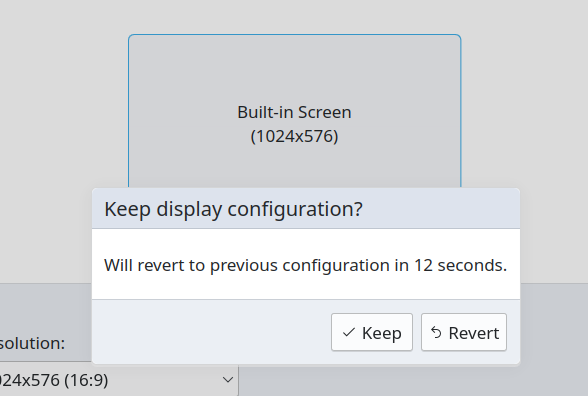Viewport: 588px width, 396px height.
Task: Click the Resolution label above the dropdown
Action: coord(32,343)
